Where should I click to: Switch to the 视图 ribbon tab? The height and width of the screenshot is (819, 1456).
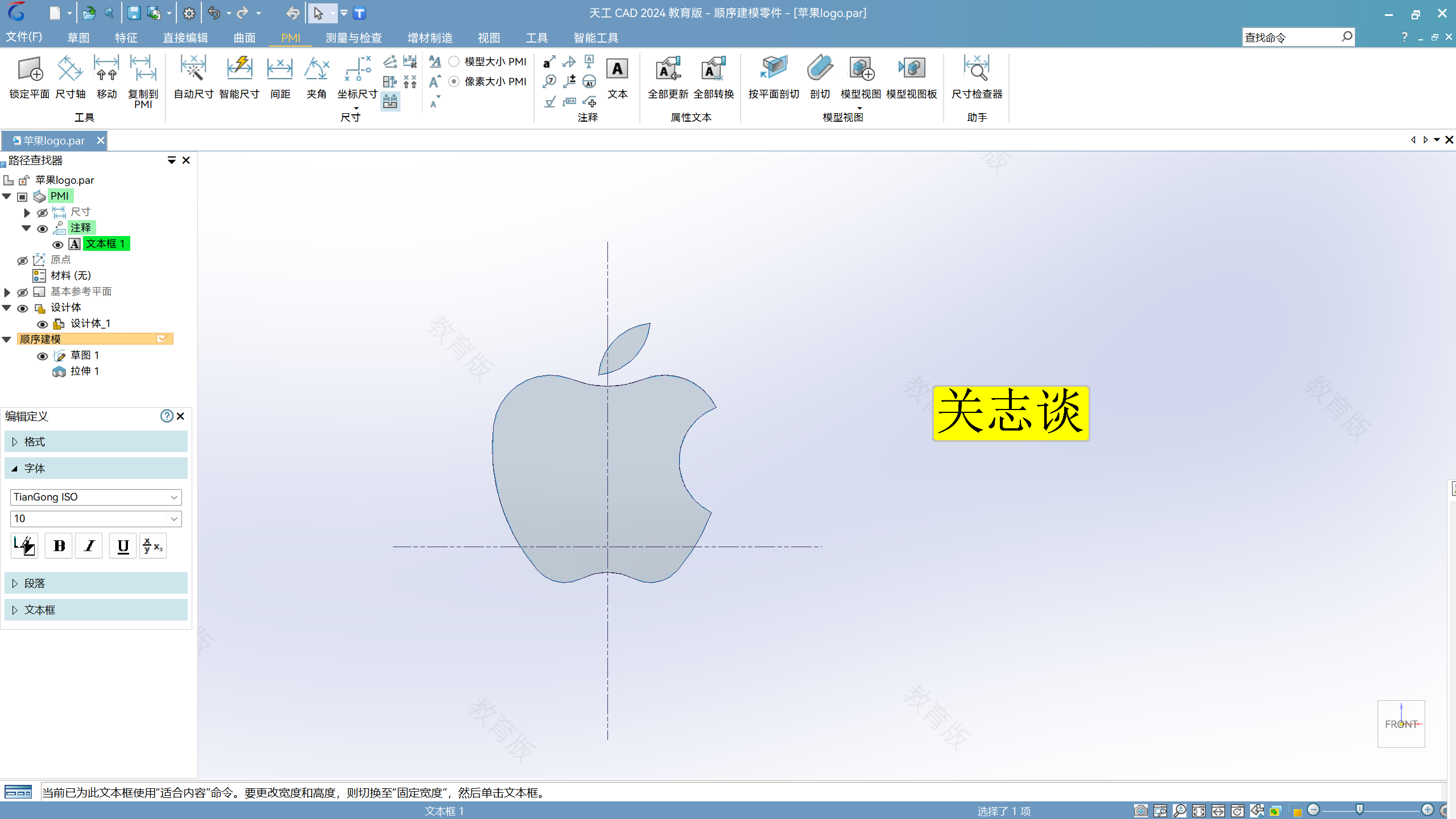pyautogui.click(x=489, y=38)
